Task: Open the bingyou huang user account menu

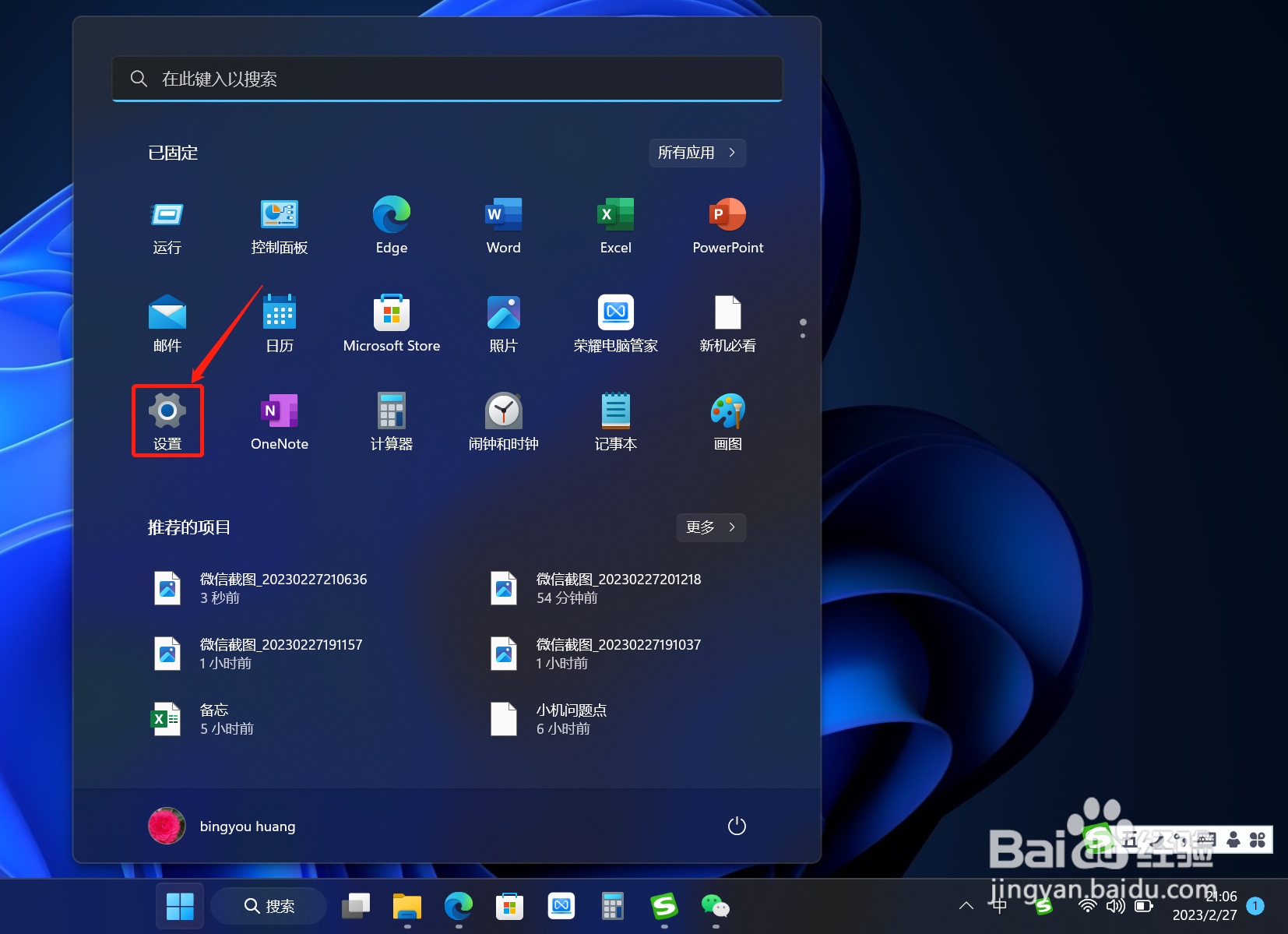Action: coord(222,826)
